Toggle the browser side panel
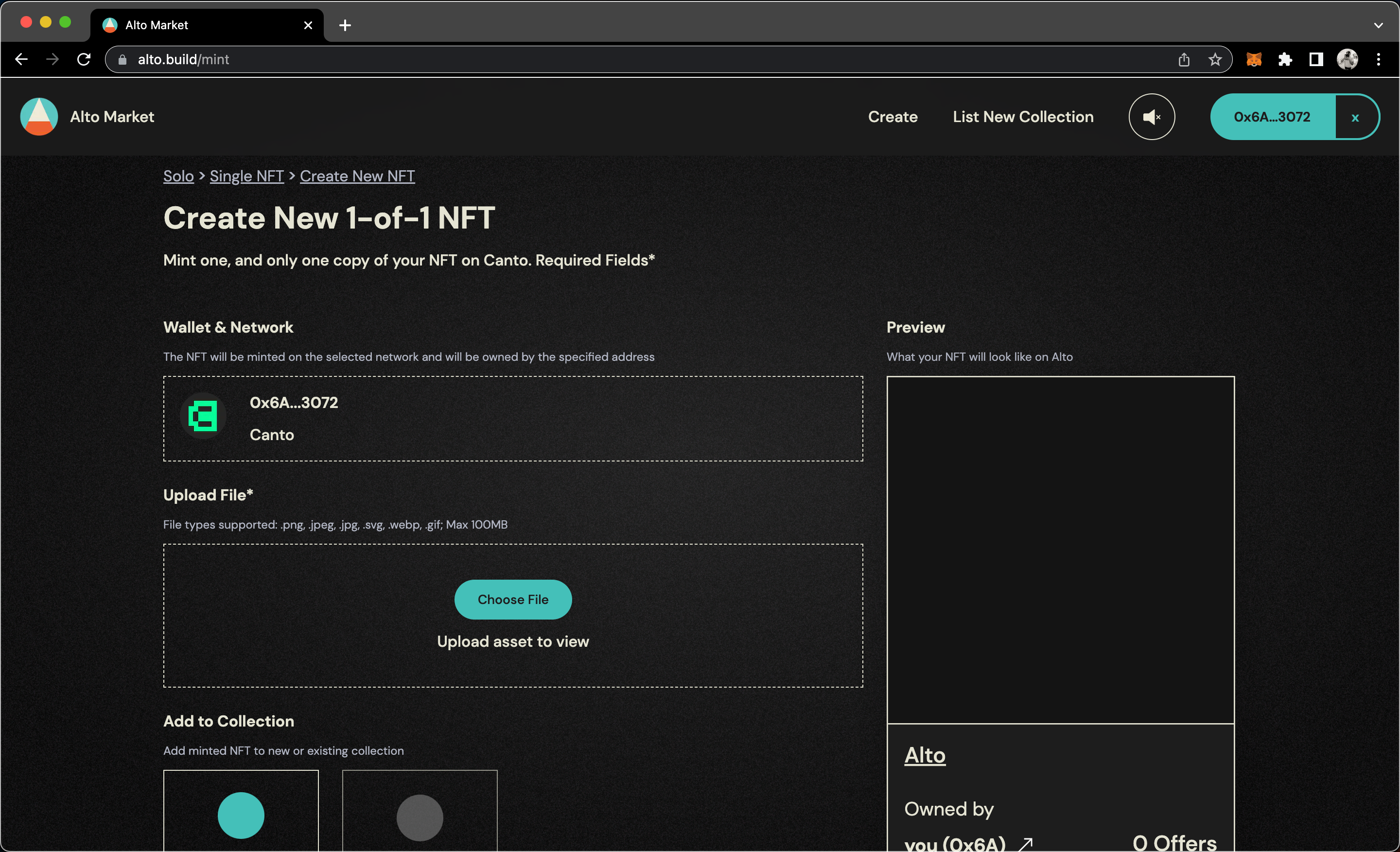This screenshot has width=1400, height=852. (1316, 59)
